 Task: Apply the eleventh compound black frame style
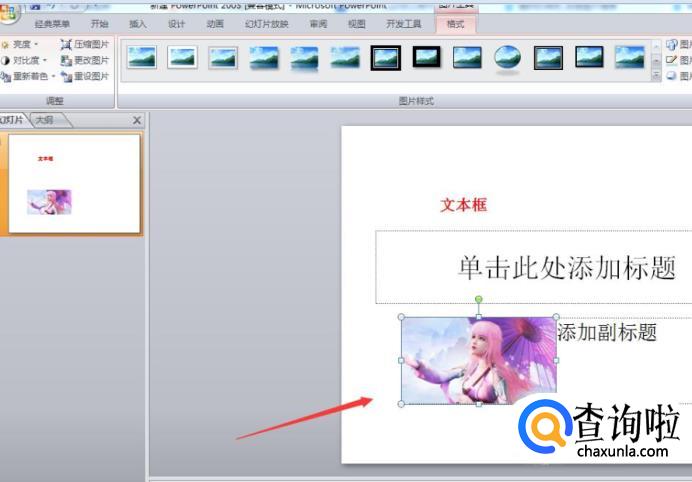tap(548, 58)
